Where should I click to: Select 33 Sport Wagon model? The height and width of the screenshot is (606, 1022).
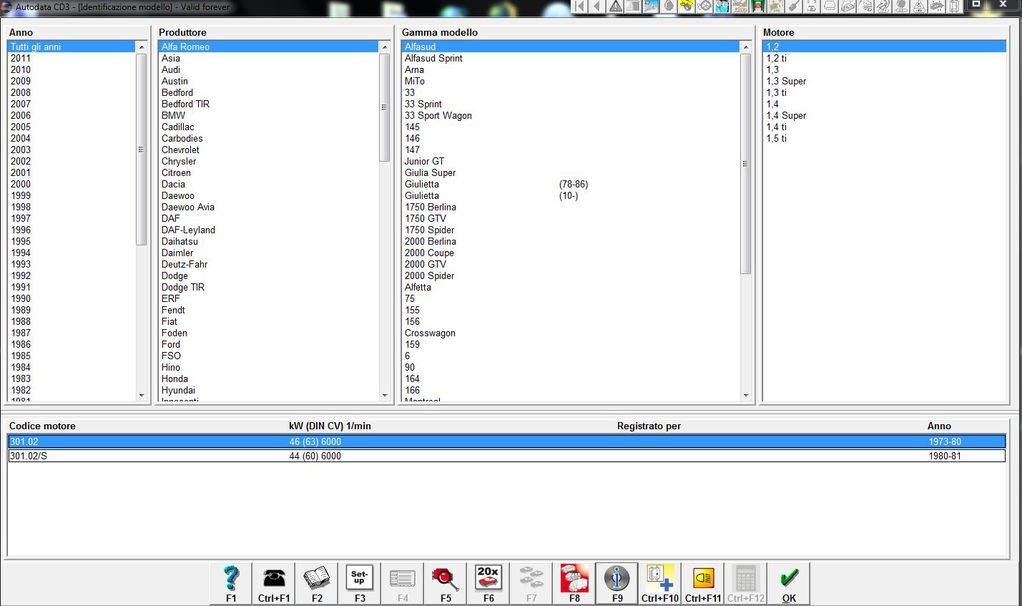pyautogui.click(x=571, y=115)
